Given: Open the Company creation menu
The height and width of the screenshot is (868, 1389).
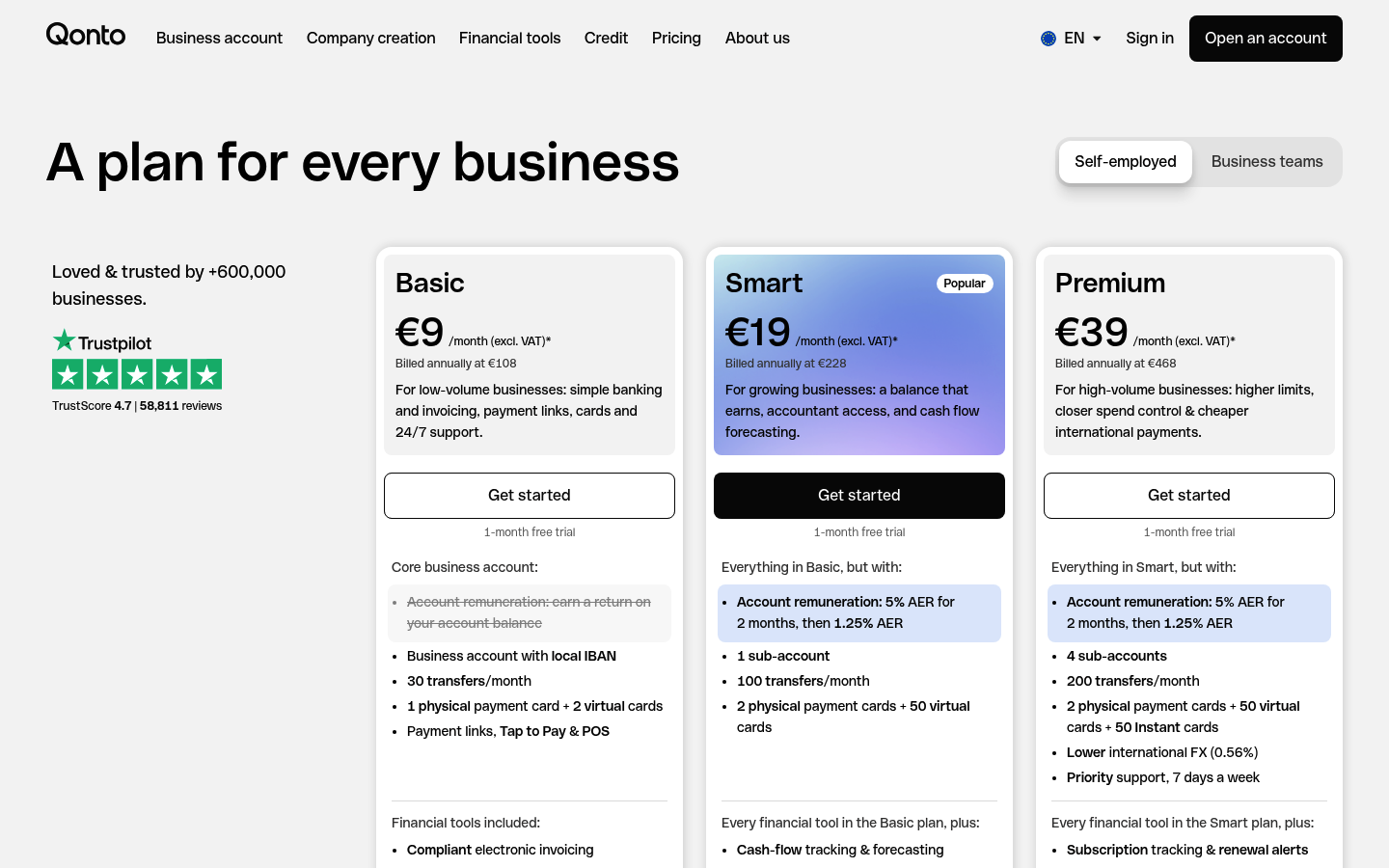Looking at the screenshot, I should coord(371,39).
